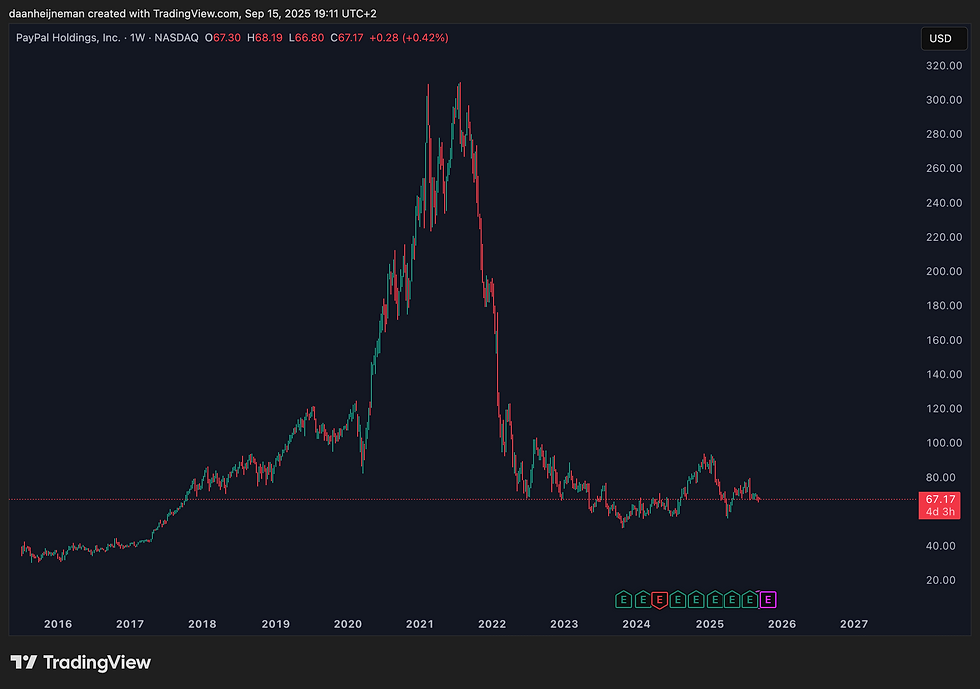This screenshot has width=980, height=689.
Task: Click the TradingView.com header caption text
Action: tap(192, 13)
